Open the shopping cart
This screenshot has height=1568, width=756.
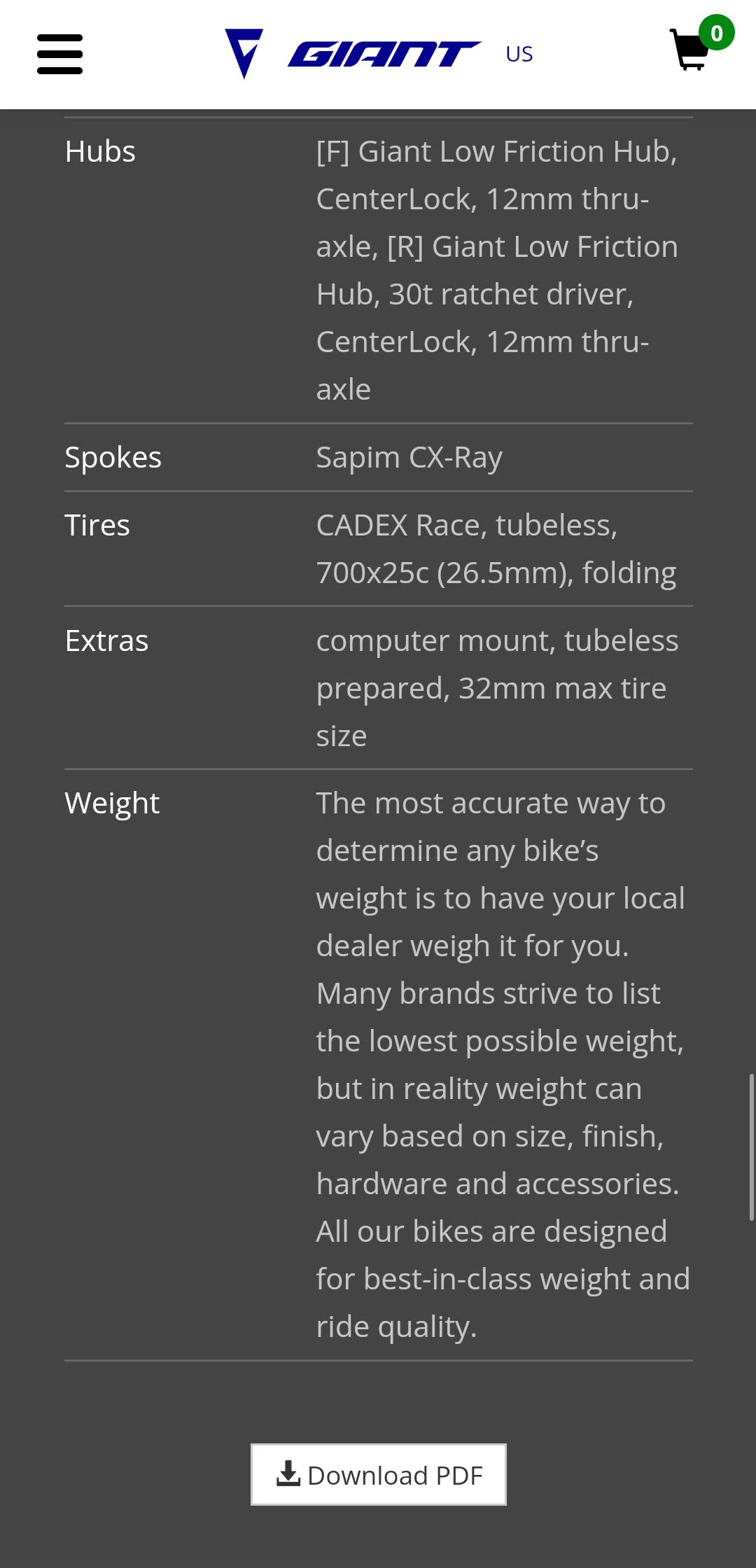coord(689,52)
